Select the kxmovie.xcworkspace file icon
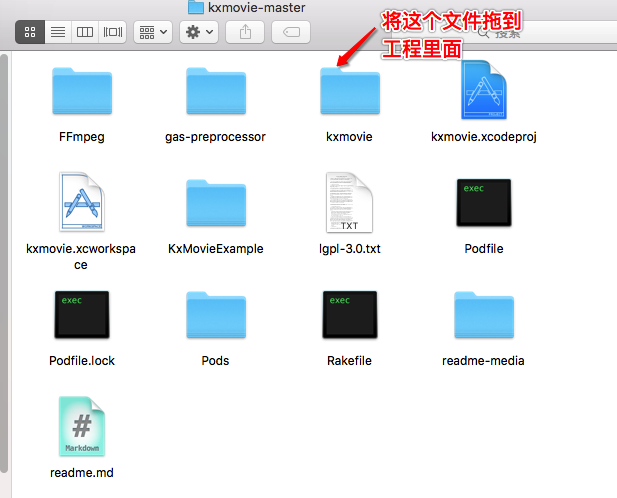Viewport: 617px width, 498px height. 82,202
